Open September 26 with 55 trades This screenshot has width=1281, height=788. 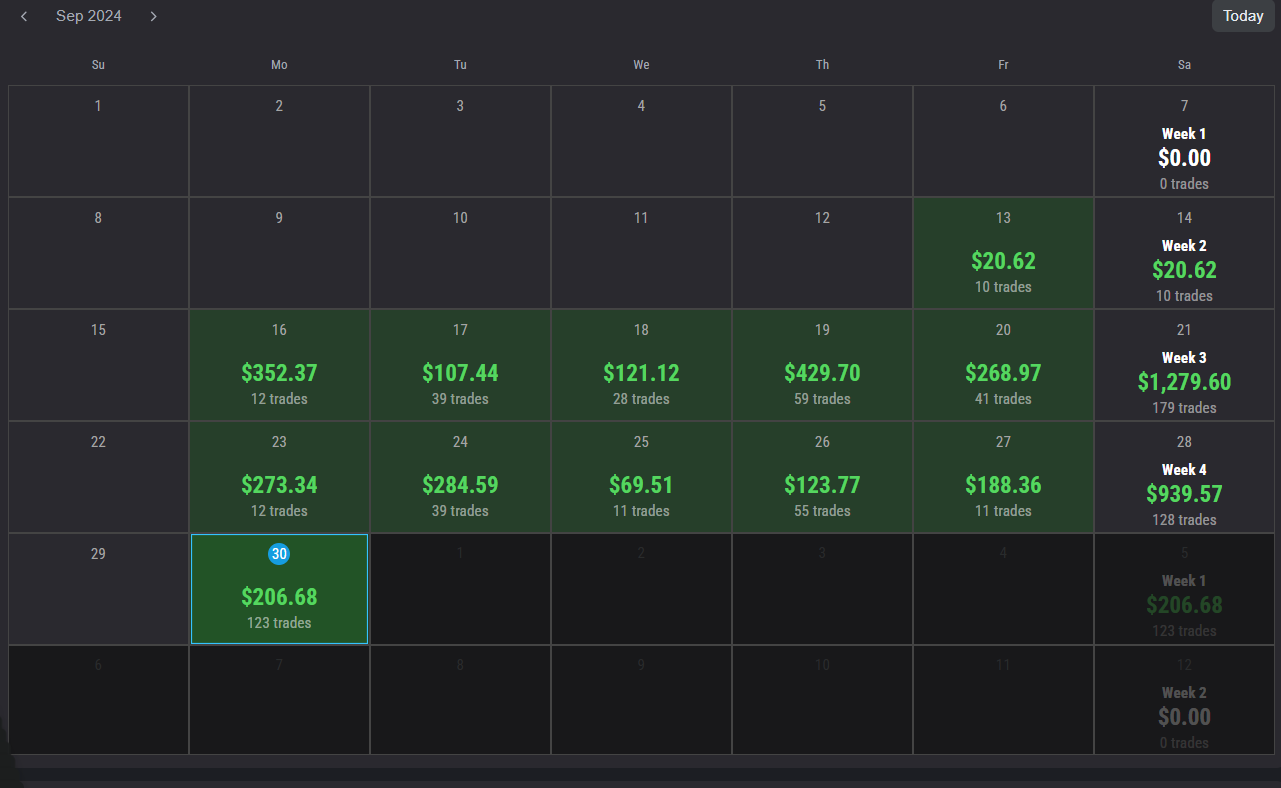[x=822, y=476]
